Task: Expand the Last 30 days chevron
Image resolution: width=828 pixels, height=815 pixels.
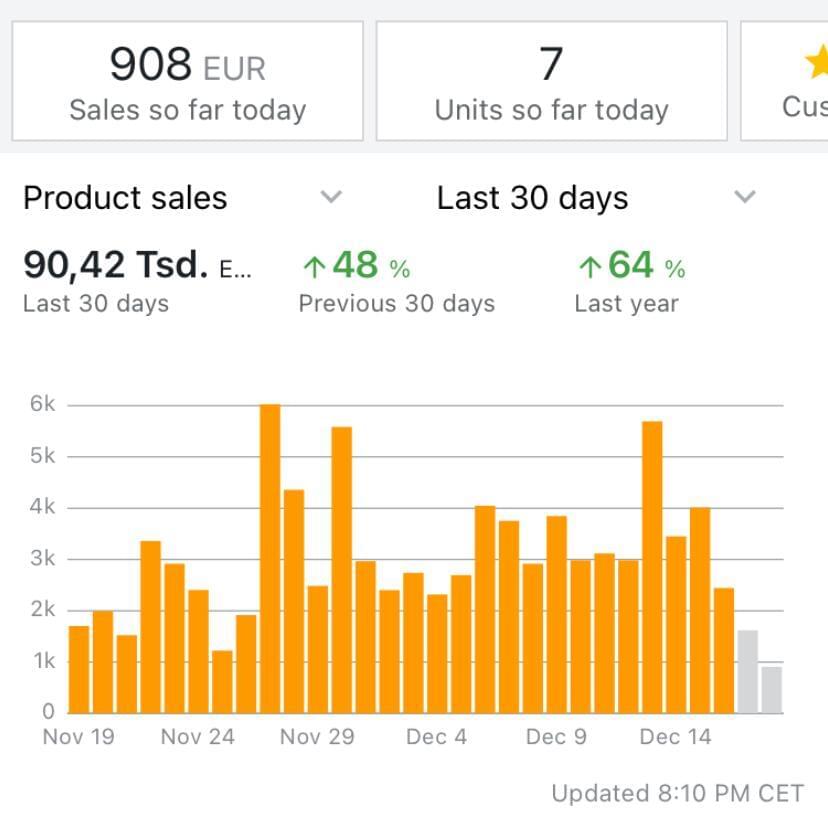Action: [x=745, y=197]
